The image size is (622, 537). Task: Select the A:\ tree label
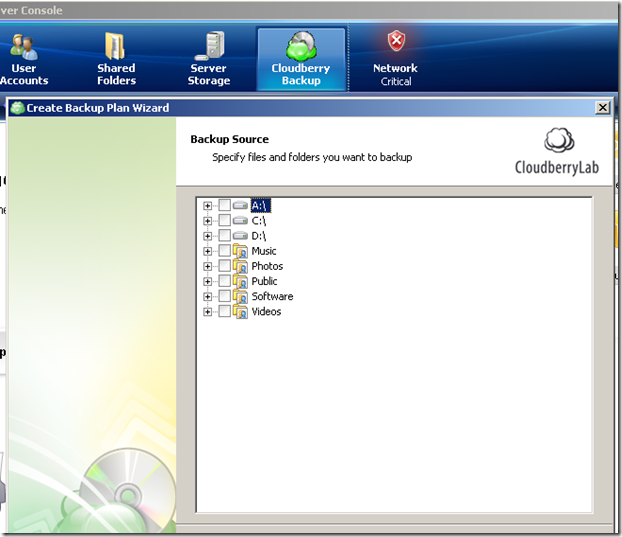pos(260,205)
